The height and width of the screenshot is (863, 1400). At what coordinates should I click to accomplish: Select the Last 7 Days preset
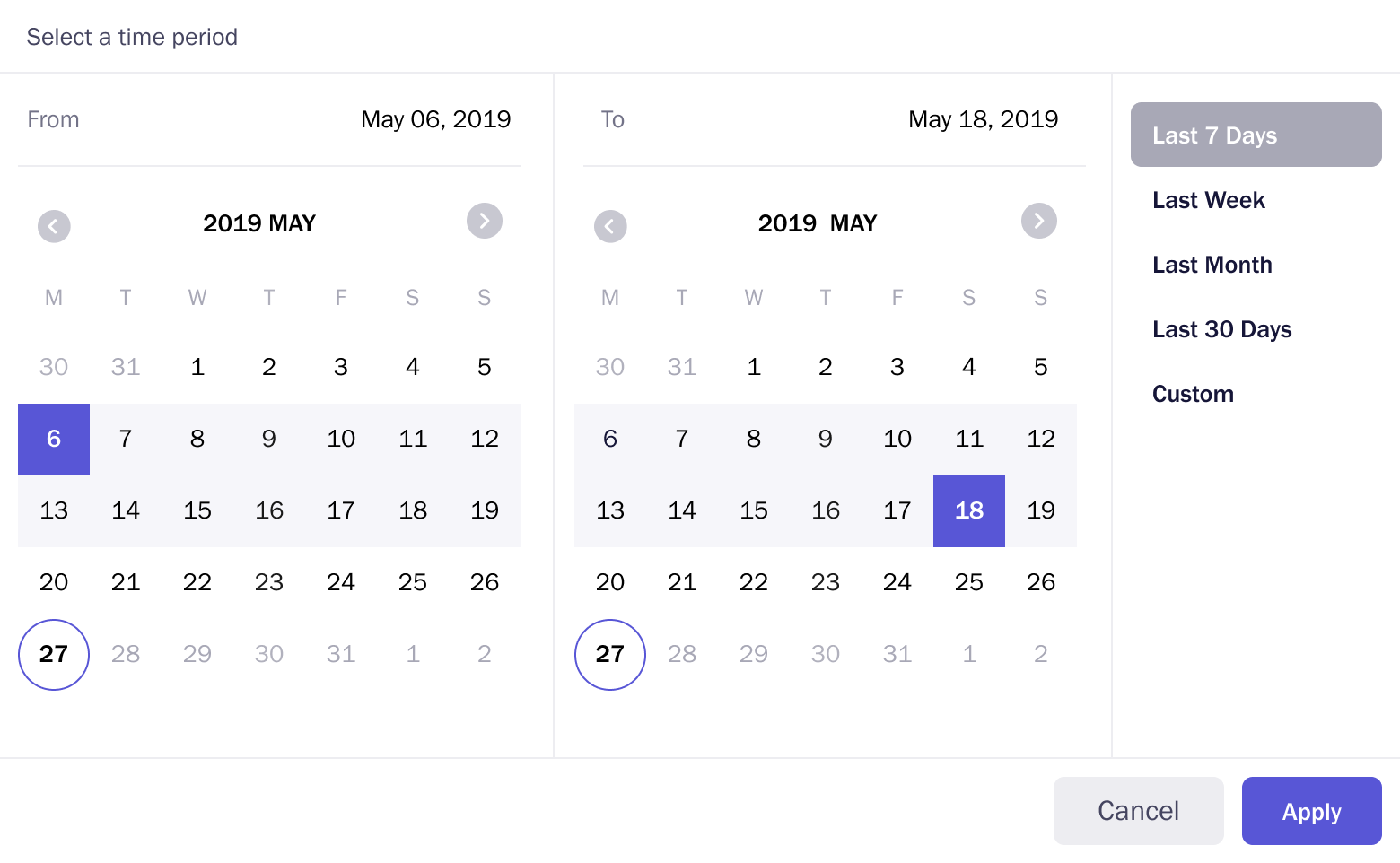click(x=1256, y=135)
